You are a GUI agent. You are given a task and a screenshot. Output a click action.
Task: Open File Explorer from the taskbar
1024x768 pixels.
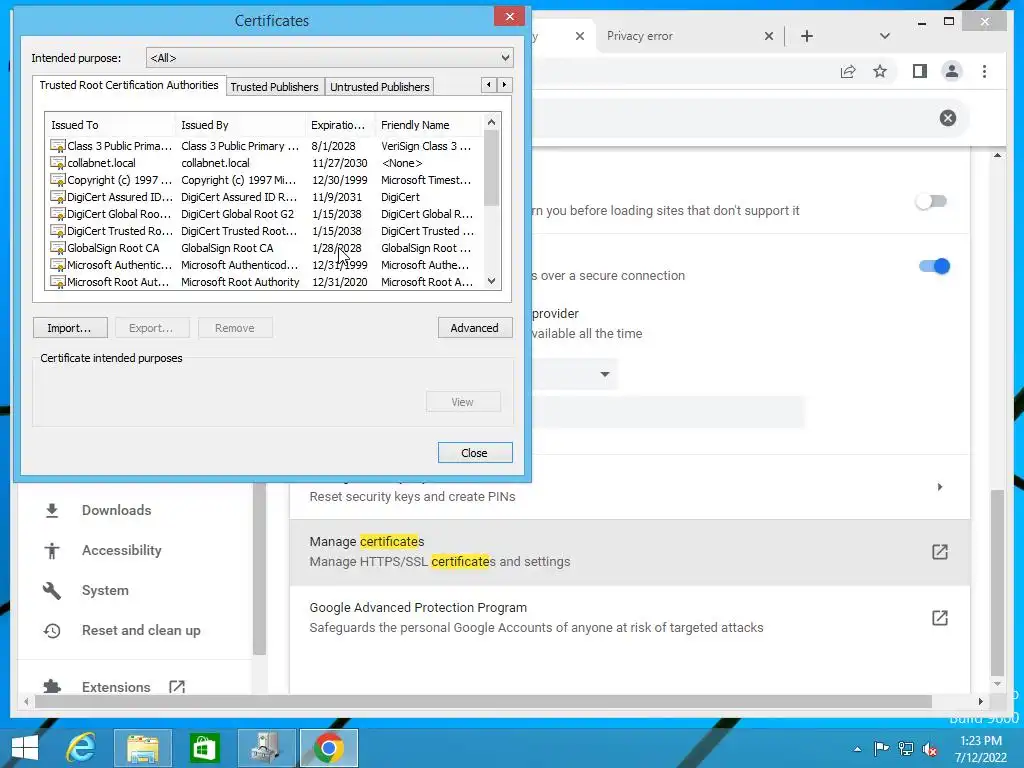pyautogui.click(x=142, y=747)
